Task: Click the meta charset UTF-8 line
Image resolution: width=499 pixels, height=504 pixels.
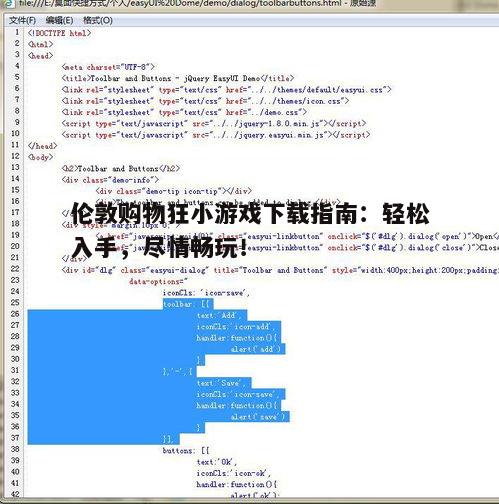Action: 108,67
